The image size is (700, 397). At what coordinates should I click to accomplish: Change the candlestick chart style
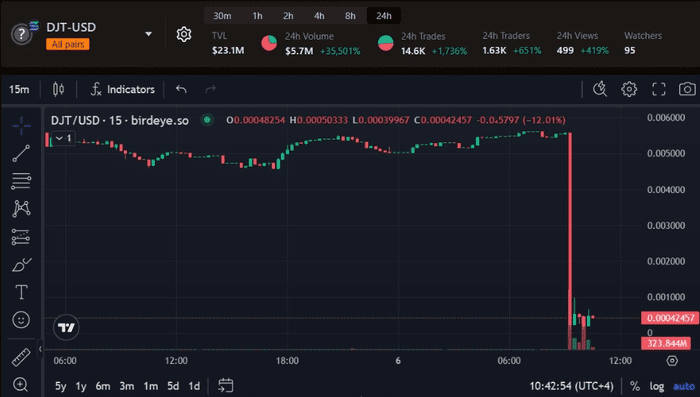click(58, 89)
